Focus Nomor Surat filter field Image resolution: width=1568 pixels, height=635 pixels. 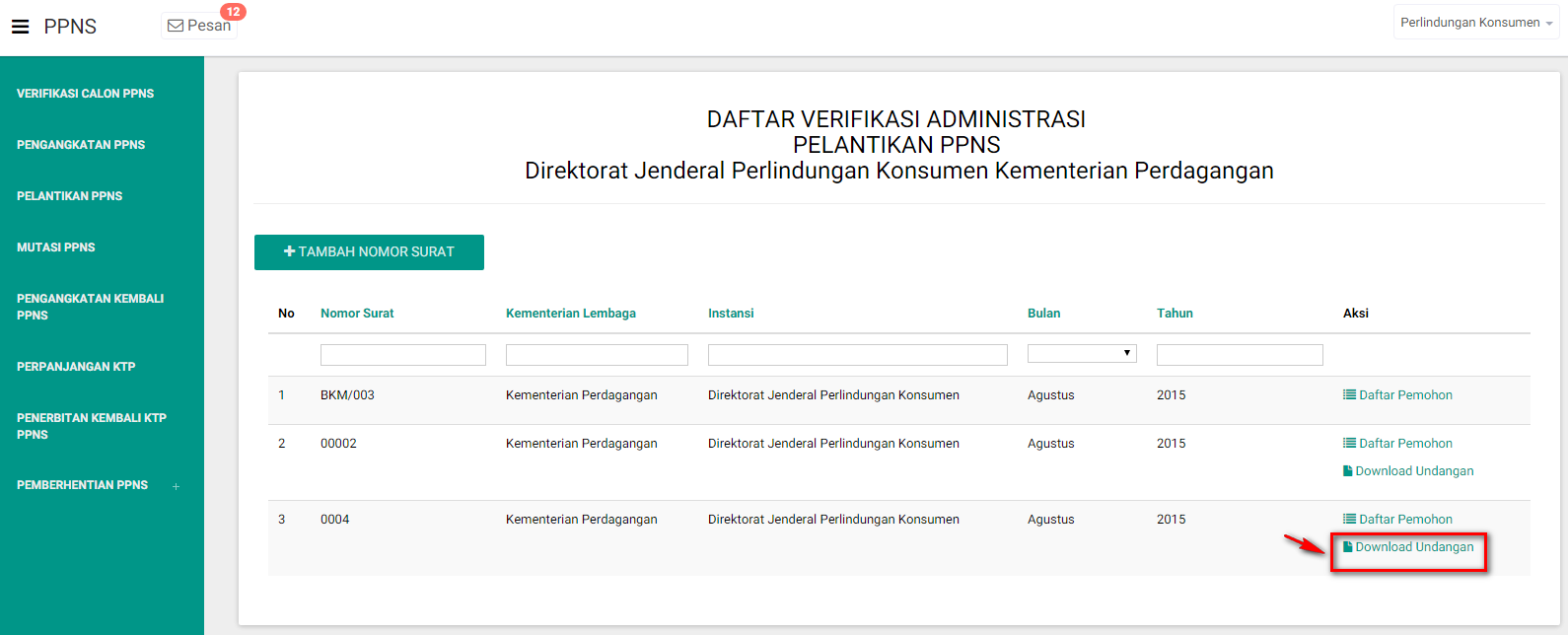pyautogui.click(x=403, y=355)
